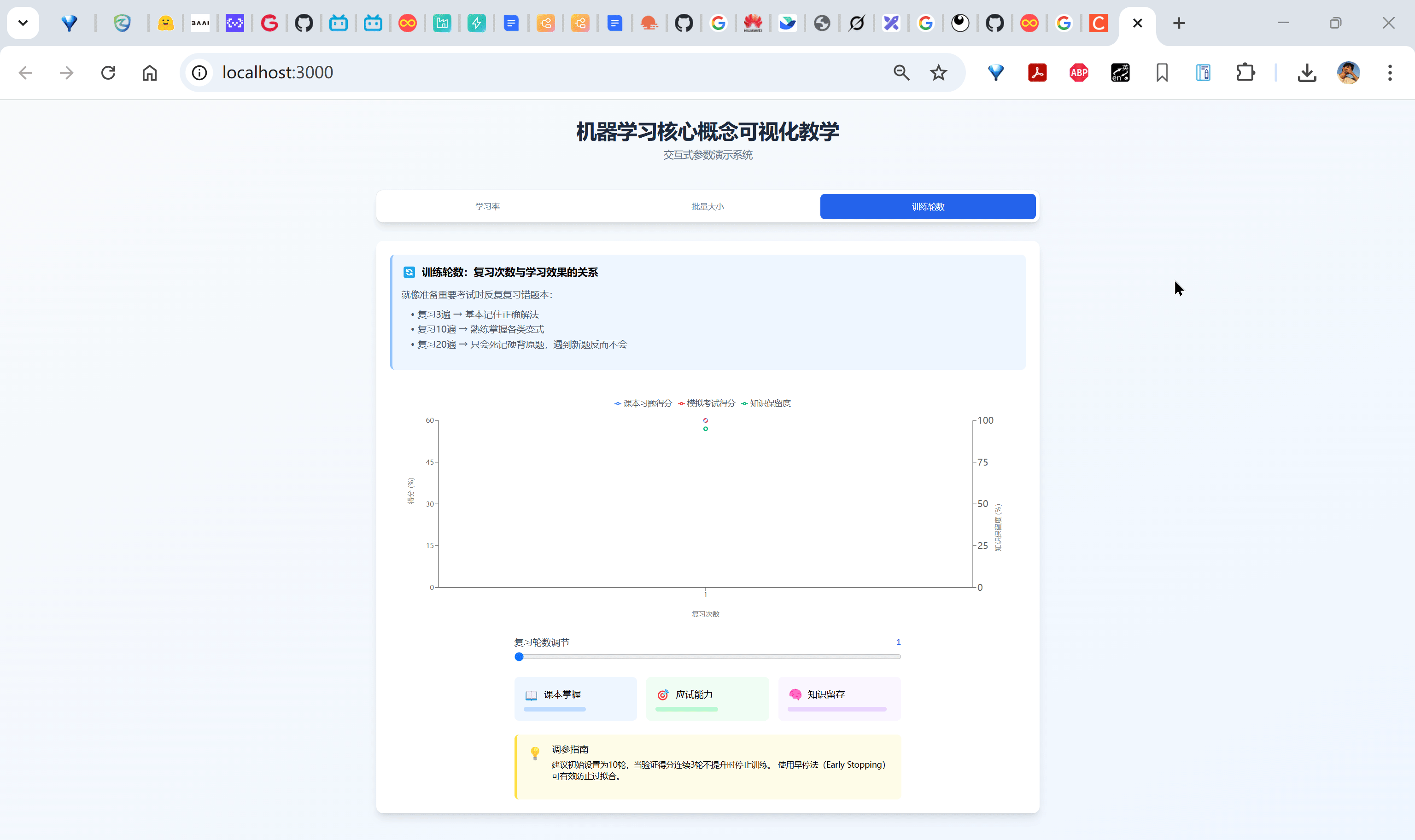Open a new browser tab

[1179, 23]
